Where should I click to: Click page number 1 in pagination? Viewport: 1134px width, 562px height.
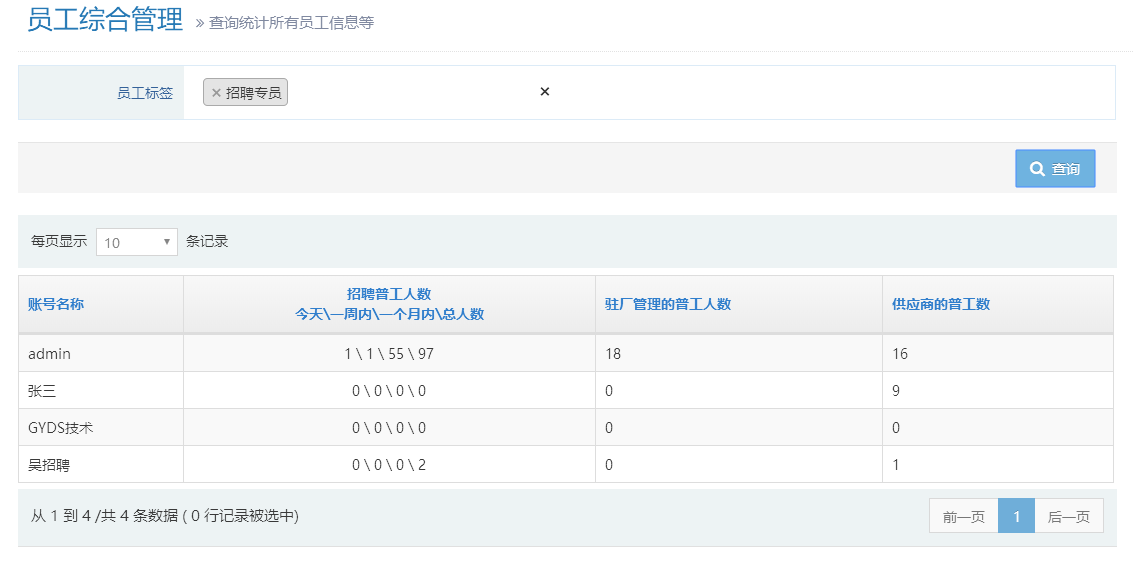tap(1016, 516)
